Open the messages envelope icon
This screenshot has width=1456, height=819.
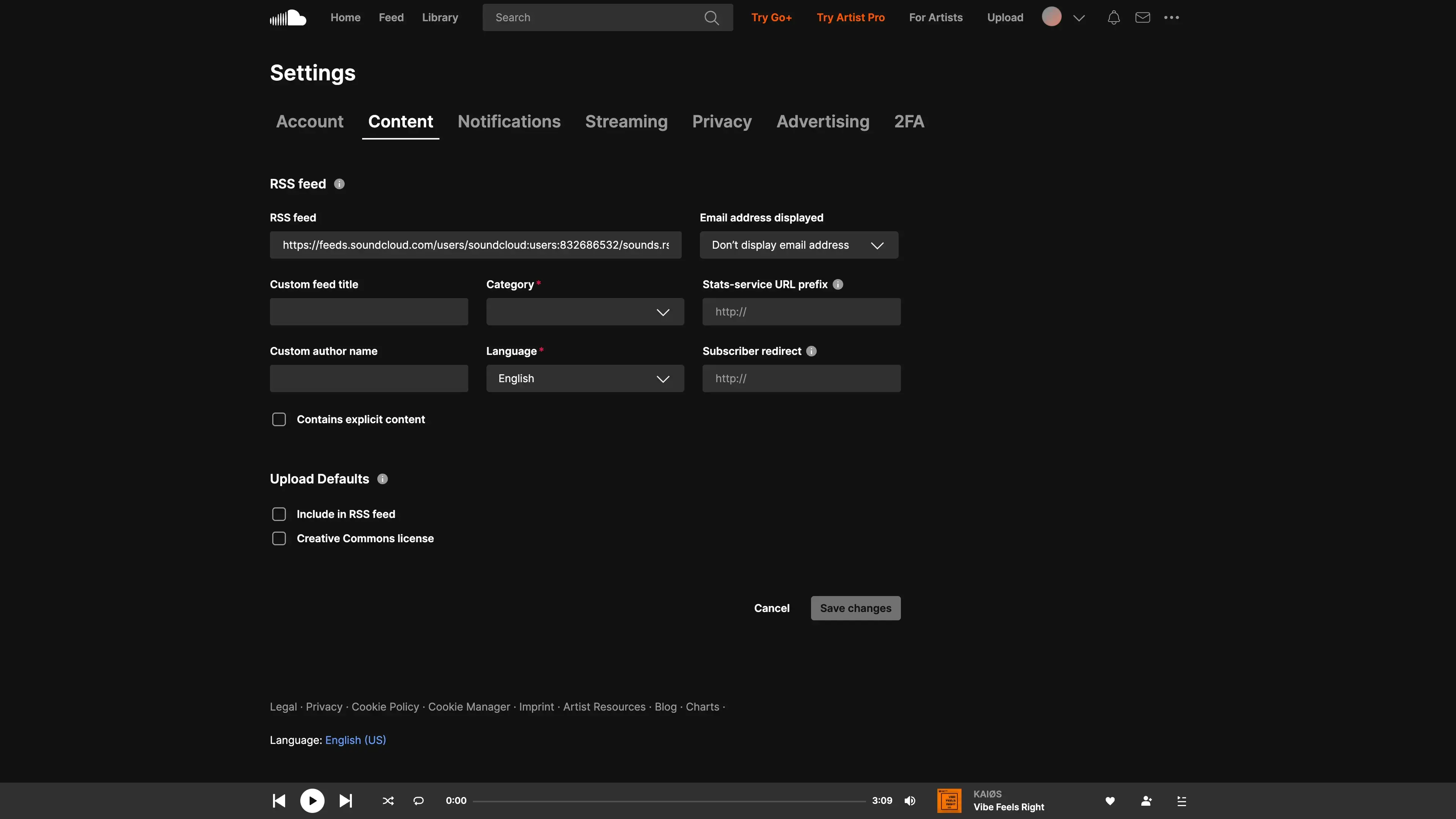(x=1142, y=17)
